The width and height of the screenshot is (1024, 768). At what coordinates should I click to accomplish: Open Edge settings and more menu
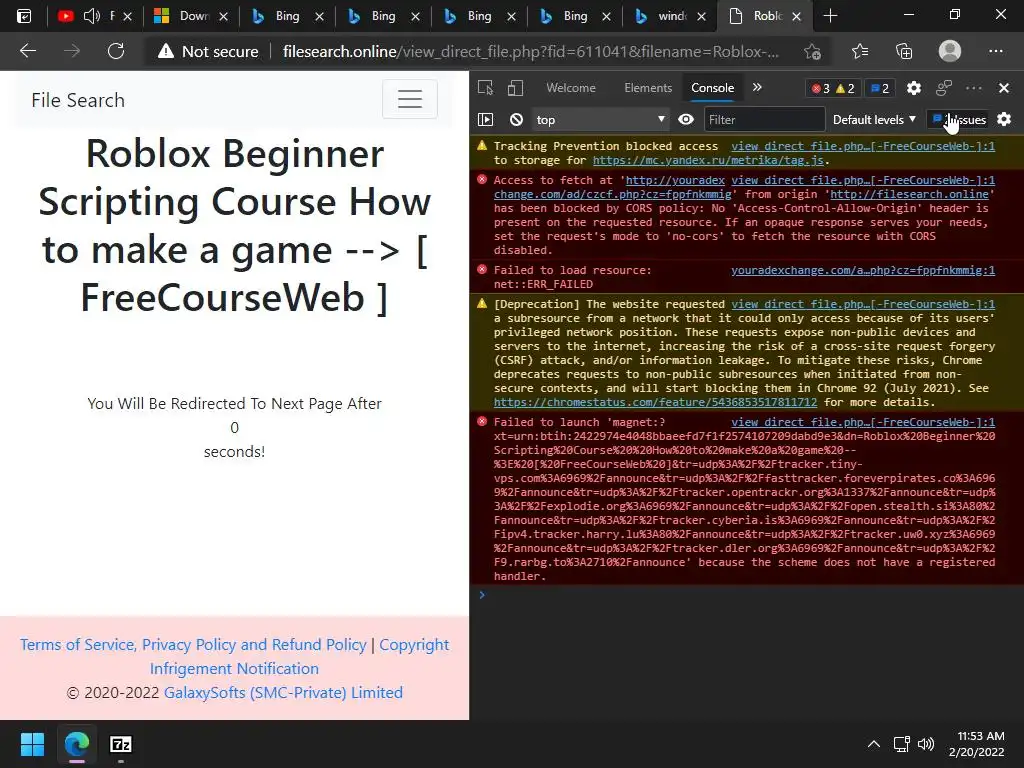(995, 51)
